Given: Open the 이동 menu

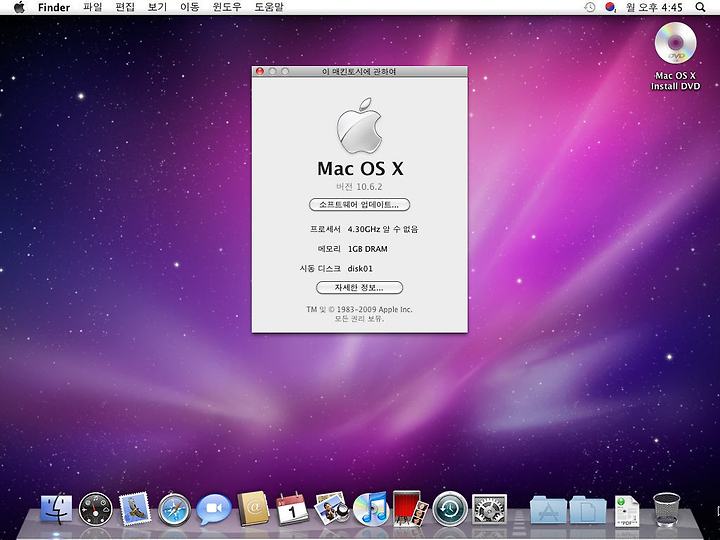Looking at the screenshot, I should [190, 7].
